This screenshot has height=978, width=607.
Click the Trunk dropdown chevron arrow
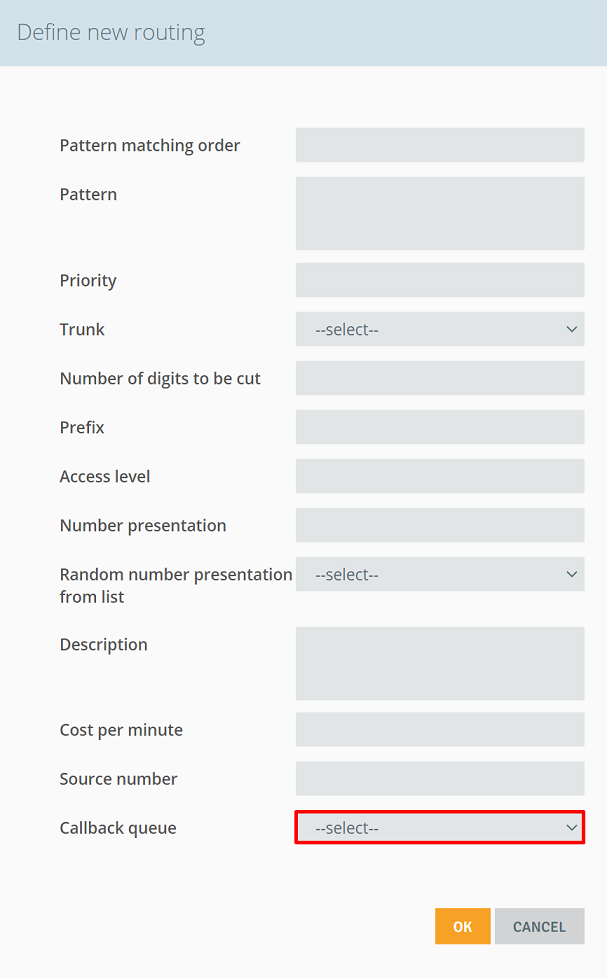[571, 329]
